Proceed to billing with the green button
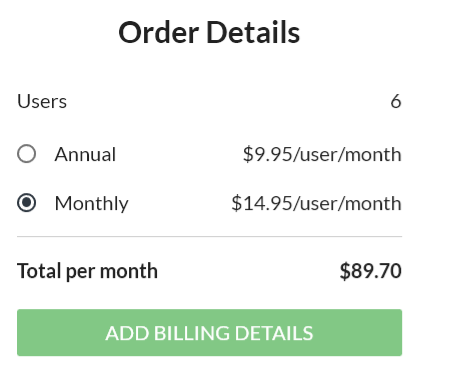 tap(209, 332)
